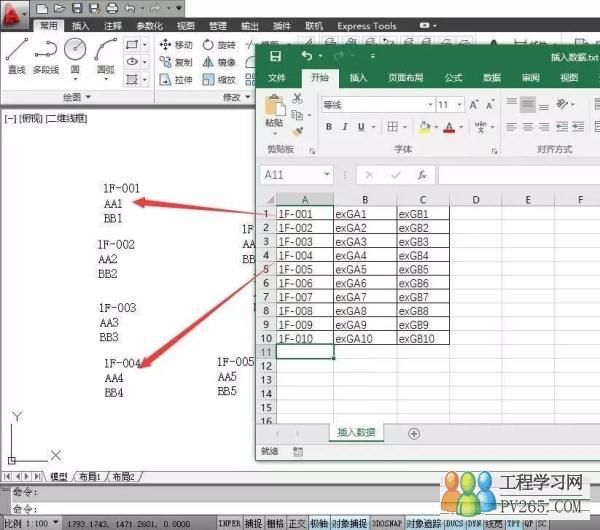Click the Move (移动) tool icon

coord(165,45)
